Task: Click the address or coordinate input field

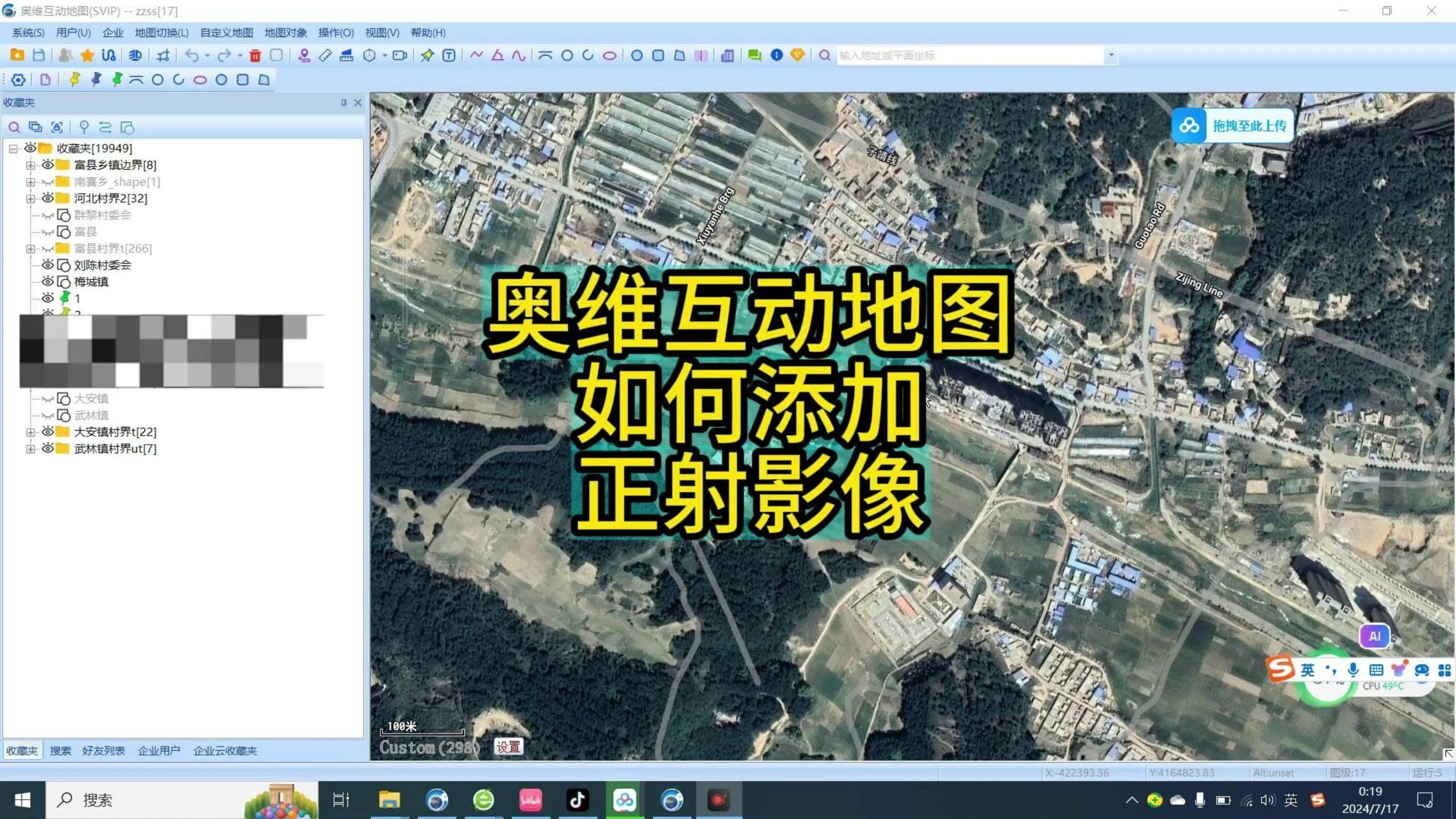Action: tap(967, 56)
